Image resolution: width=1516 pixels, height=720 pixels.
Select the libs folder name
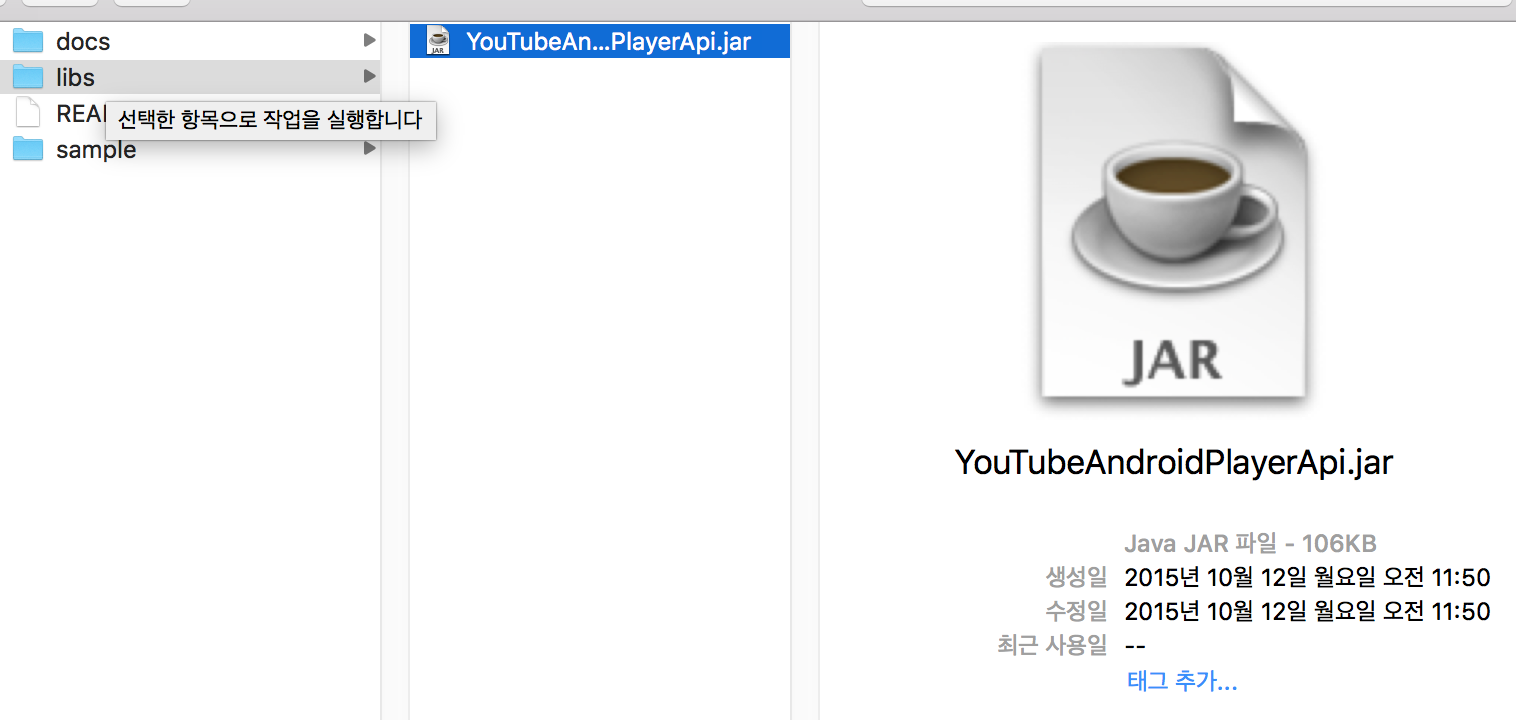coord(75,77)
